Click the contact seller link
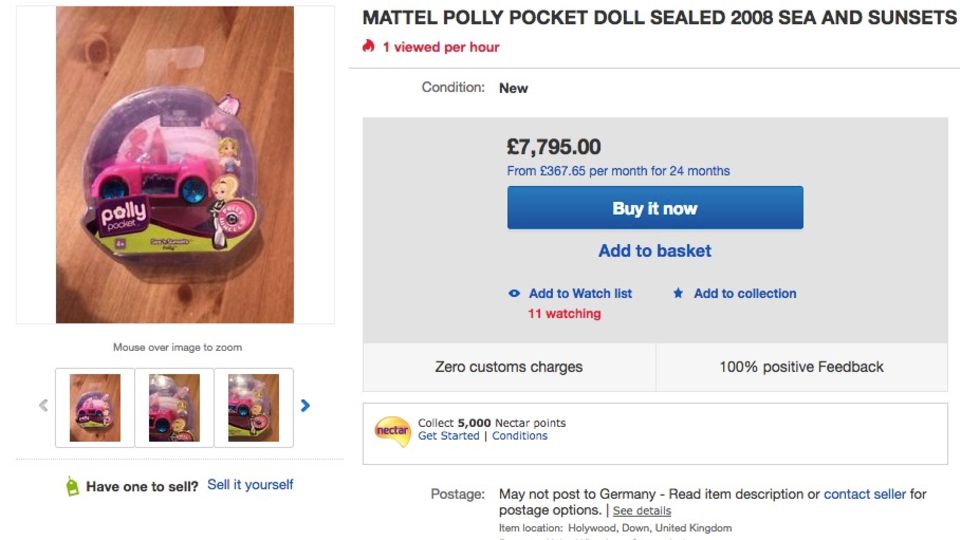The height and width of the screenshot is (540, 960). tap(864, 494)
